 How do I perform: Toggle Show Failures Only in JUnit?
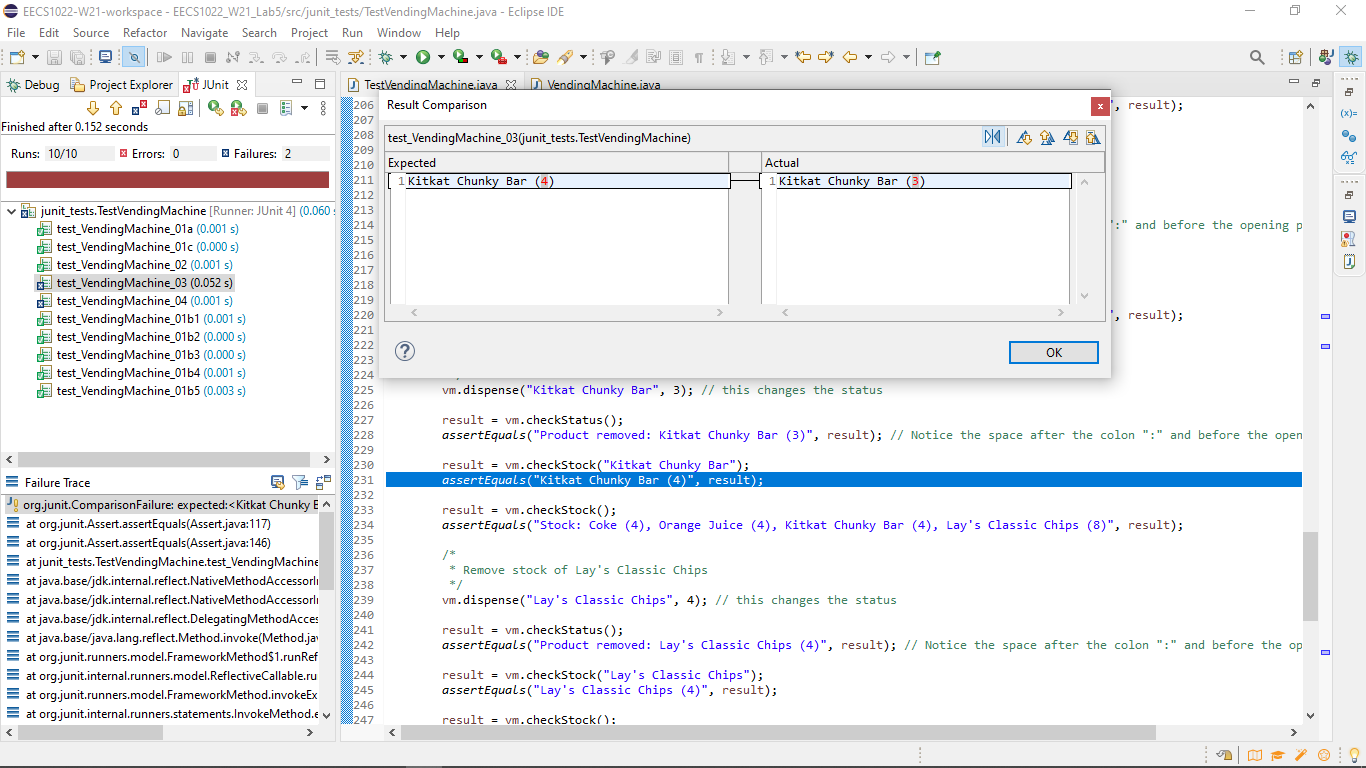139,108
